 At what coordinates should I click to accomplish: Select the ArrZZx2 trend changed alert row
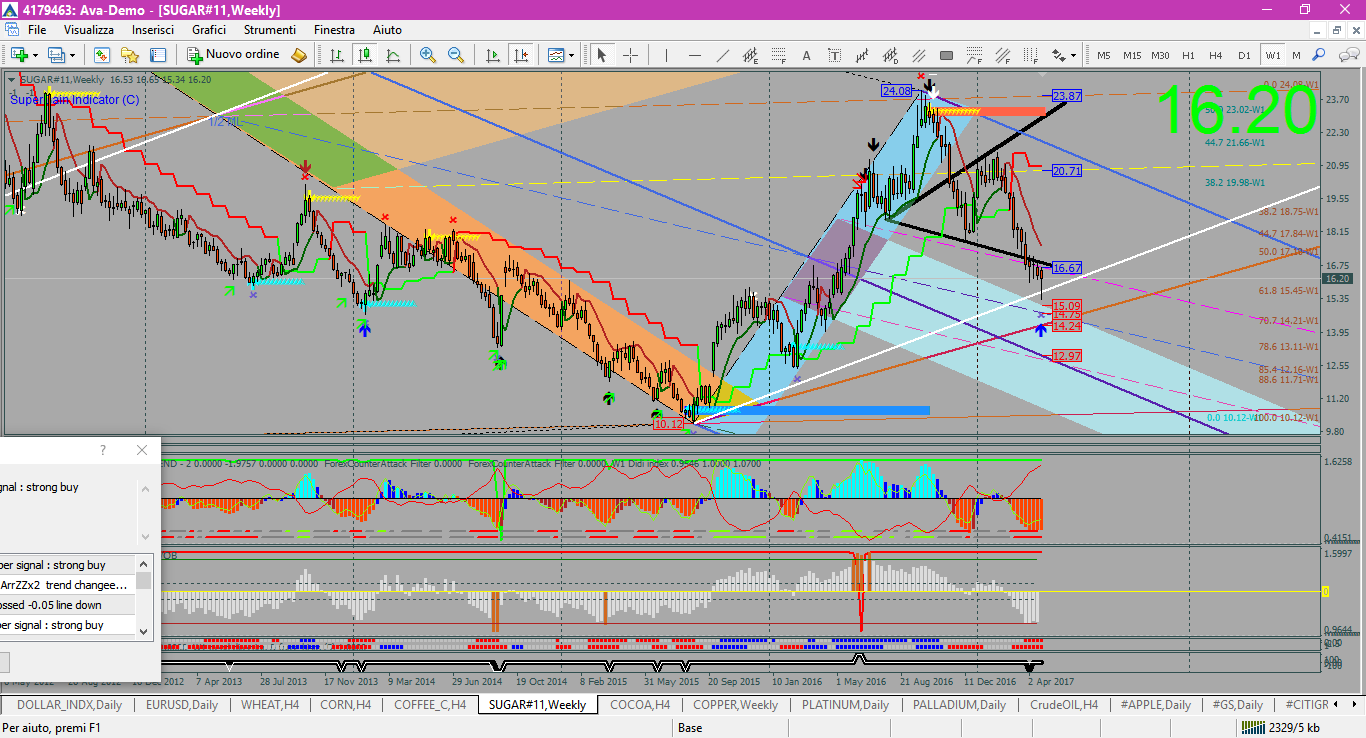click(x=67, y=585)
